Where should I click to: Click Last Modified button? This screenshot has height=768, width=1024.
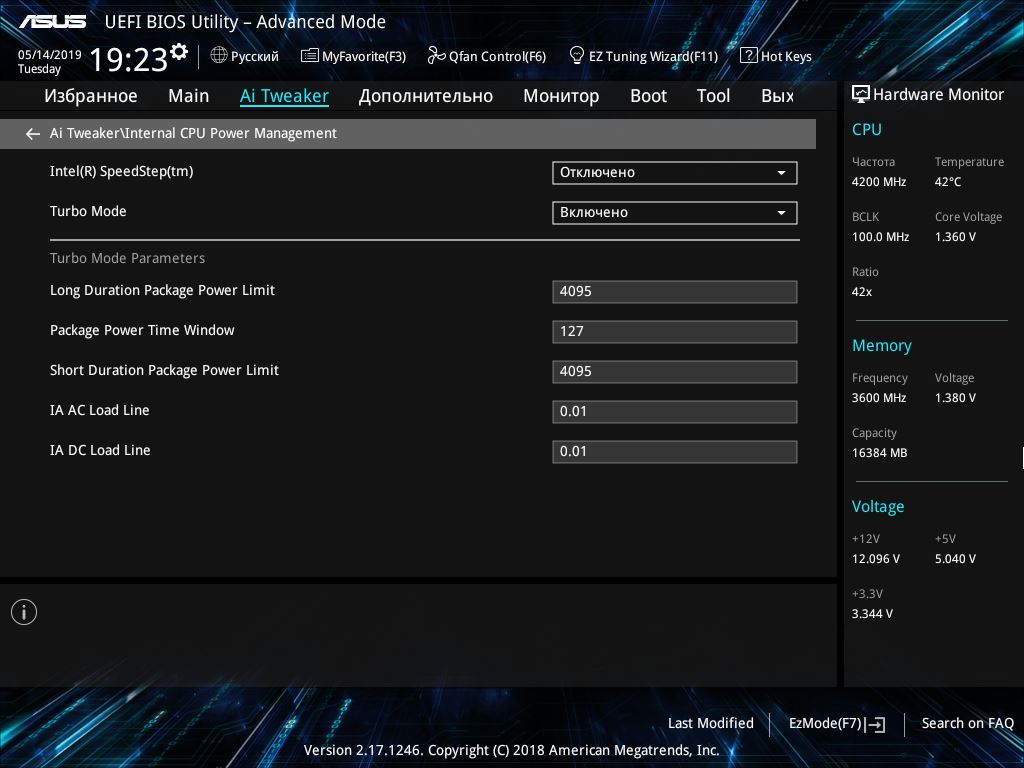pyautogui.click(x=711, y=723)
